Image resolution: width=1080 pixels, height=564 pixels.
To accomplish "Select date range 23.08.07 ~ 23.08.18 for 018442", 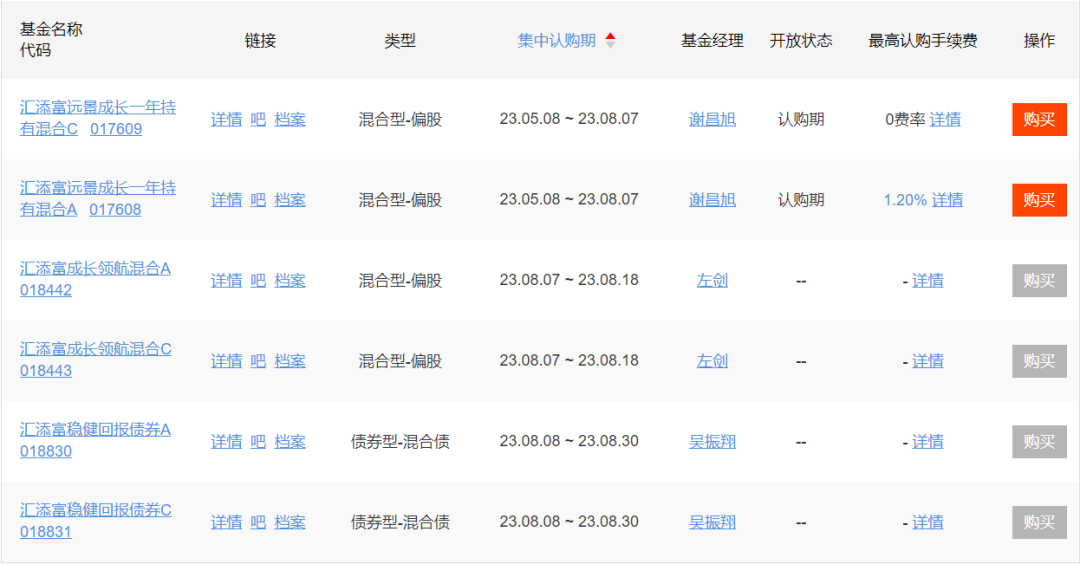I will click(x=569, y=280).
